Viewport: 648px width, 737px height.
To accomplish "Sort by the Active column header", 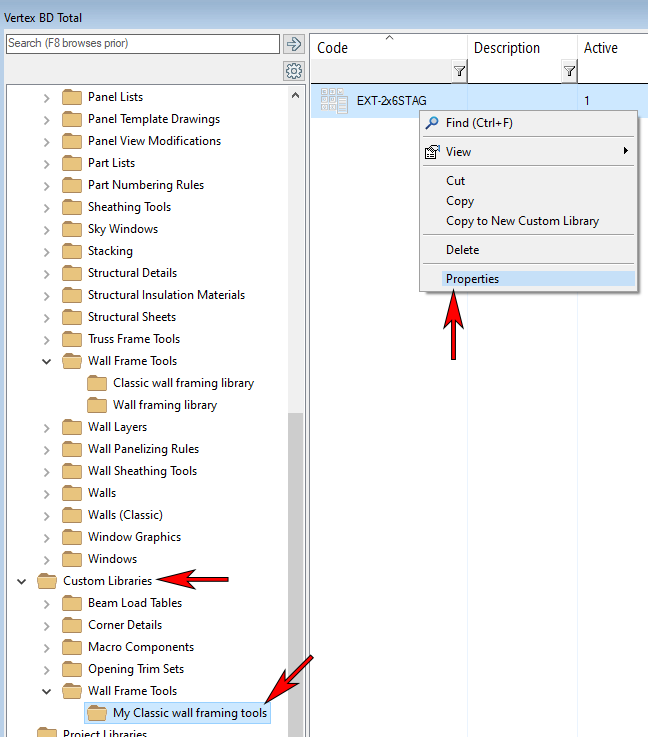I will click(x=613, y=48).
